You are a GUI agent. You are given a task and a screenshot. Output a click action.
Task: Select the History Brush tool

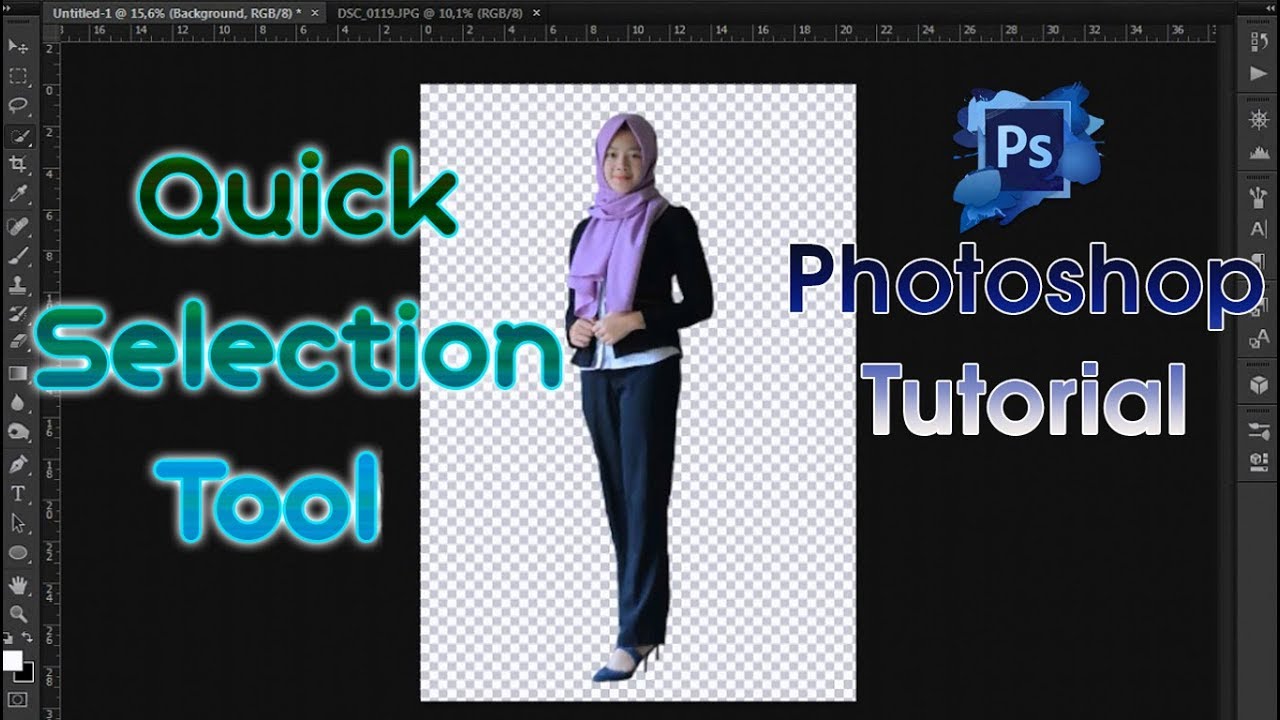[18, 315]
